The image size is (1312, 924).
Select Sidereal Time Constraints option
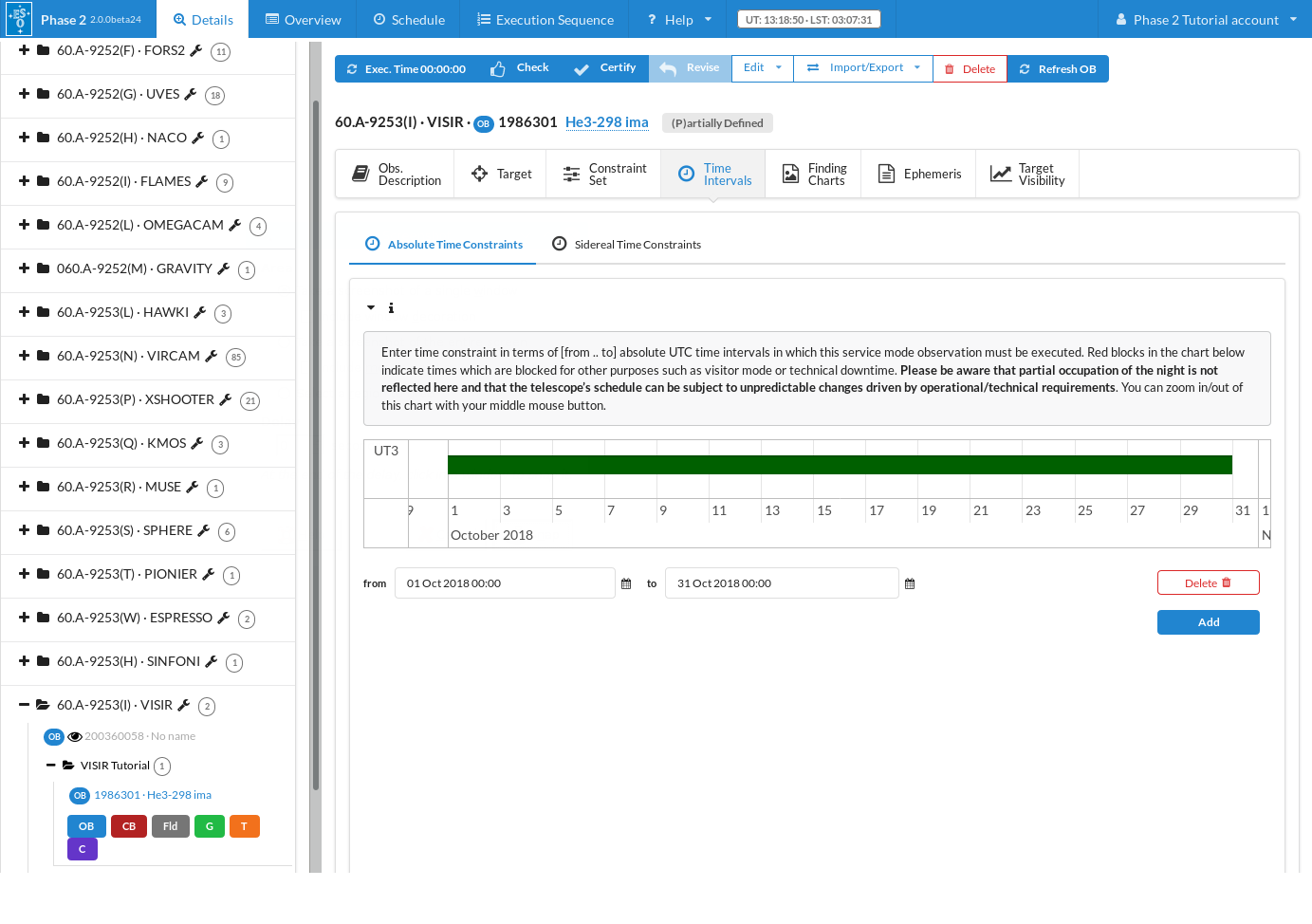[627, 245]
